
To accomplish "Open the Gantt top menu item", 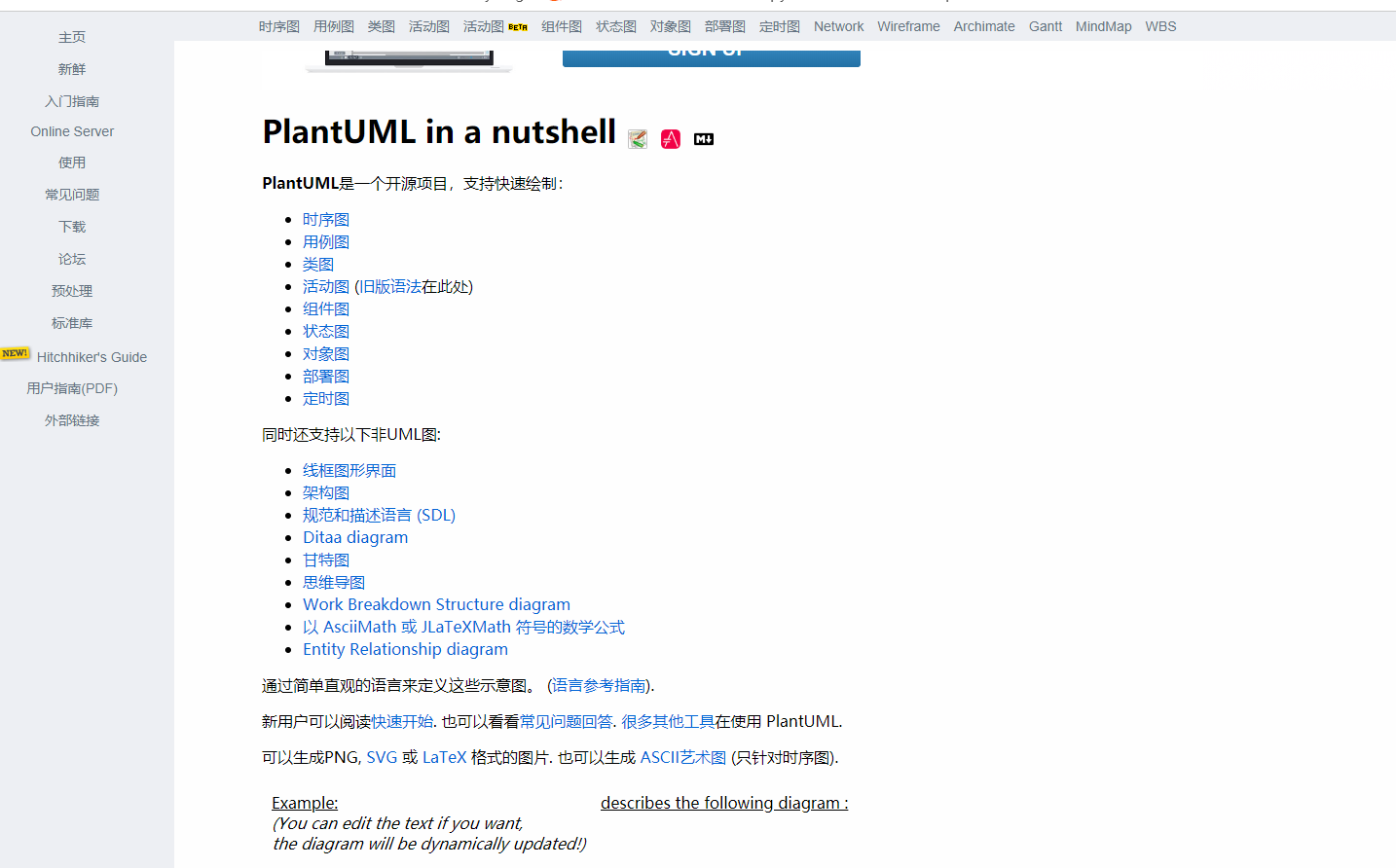I will (1046, 26).
